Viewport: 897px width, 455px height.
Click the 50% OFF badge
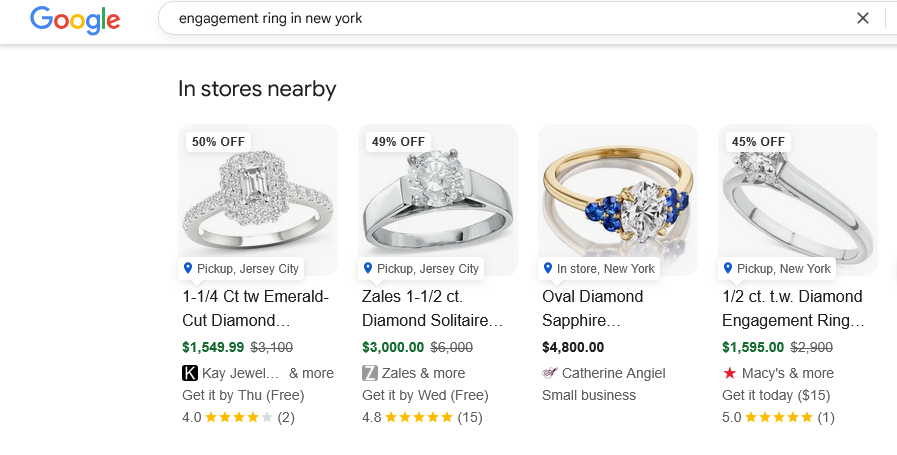[x=218, y=142]
